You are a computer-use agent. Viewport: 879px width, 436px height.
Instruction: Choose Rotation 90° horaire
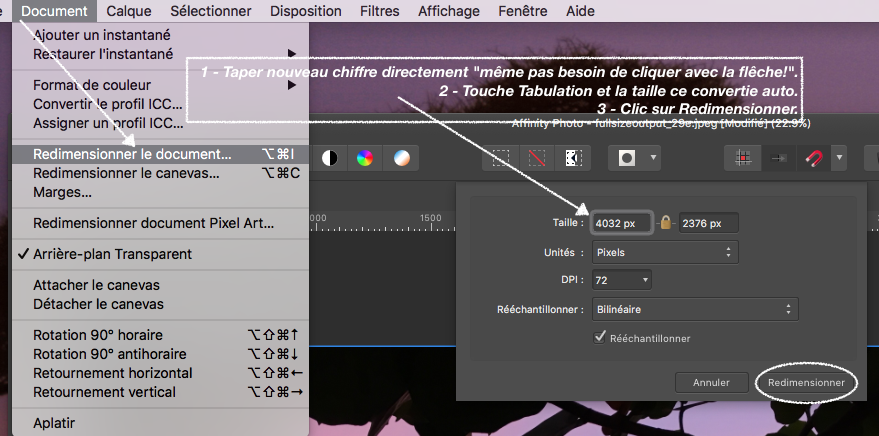(x=160, y=335)
